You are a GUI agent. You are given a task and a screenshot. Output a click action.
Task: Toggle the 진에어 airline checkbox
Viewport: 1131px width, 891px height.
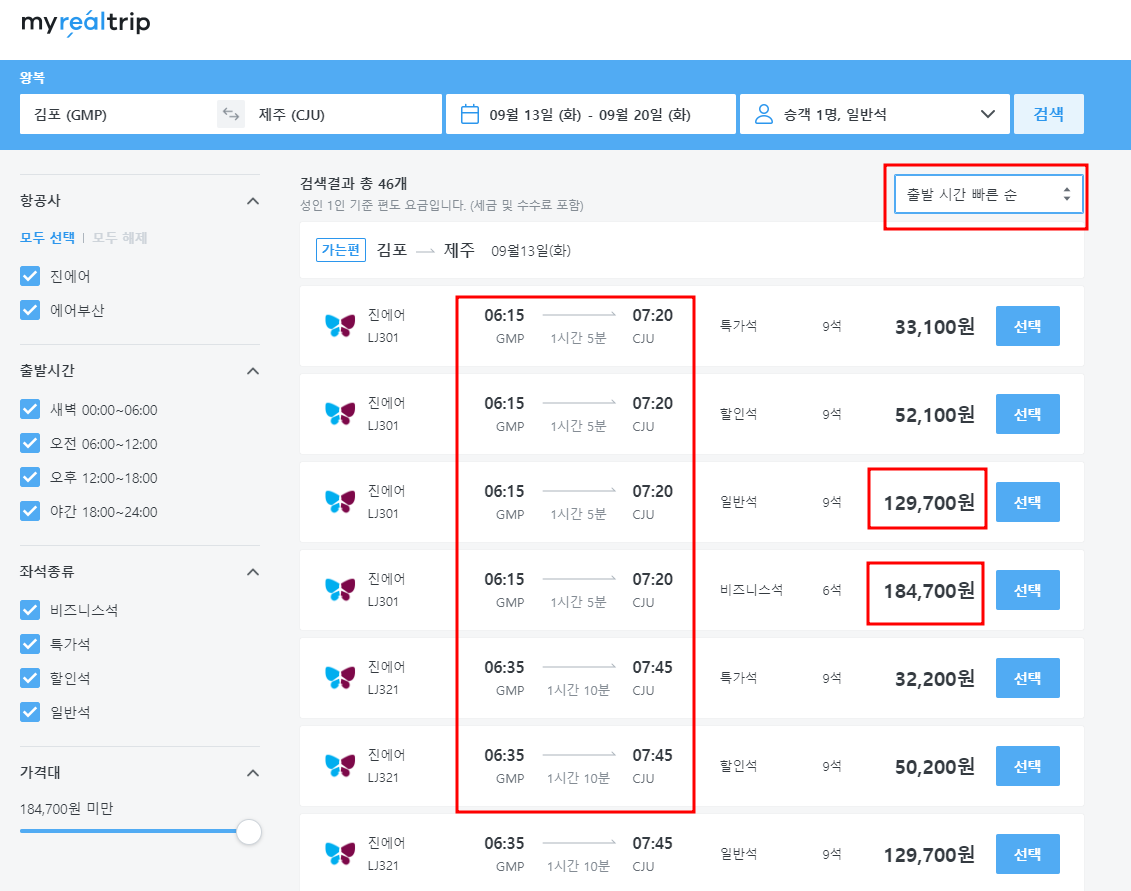(30, 276)
